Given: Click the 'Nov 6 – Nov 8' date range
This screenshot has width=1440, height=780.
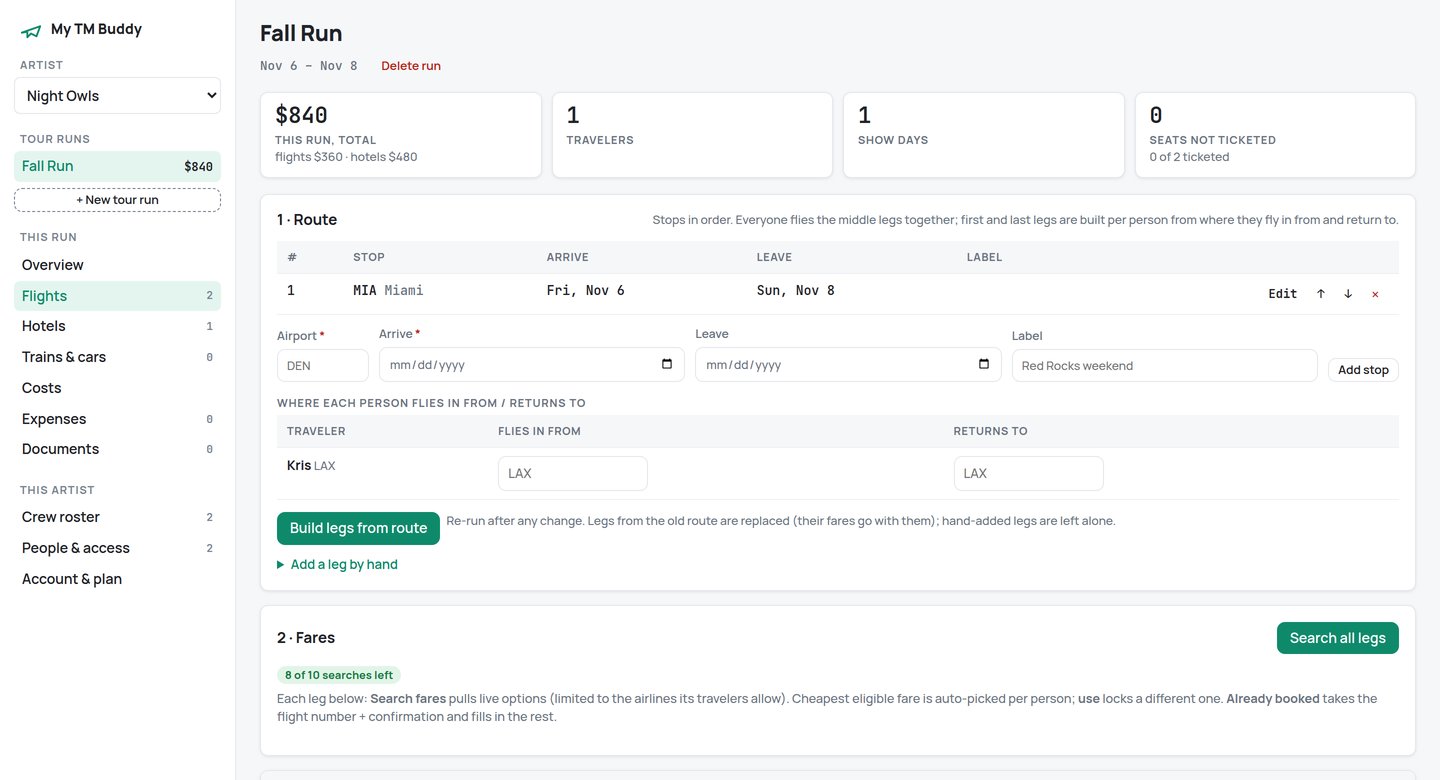Looking at the screenshot, I should tap(309, 66).
